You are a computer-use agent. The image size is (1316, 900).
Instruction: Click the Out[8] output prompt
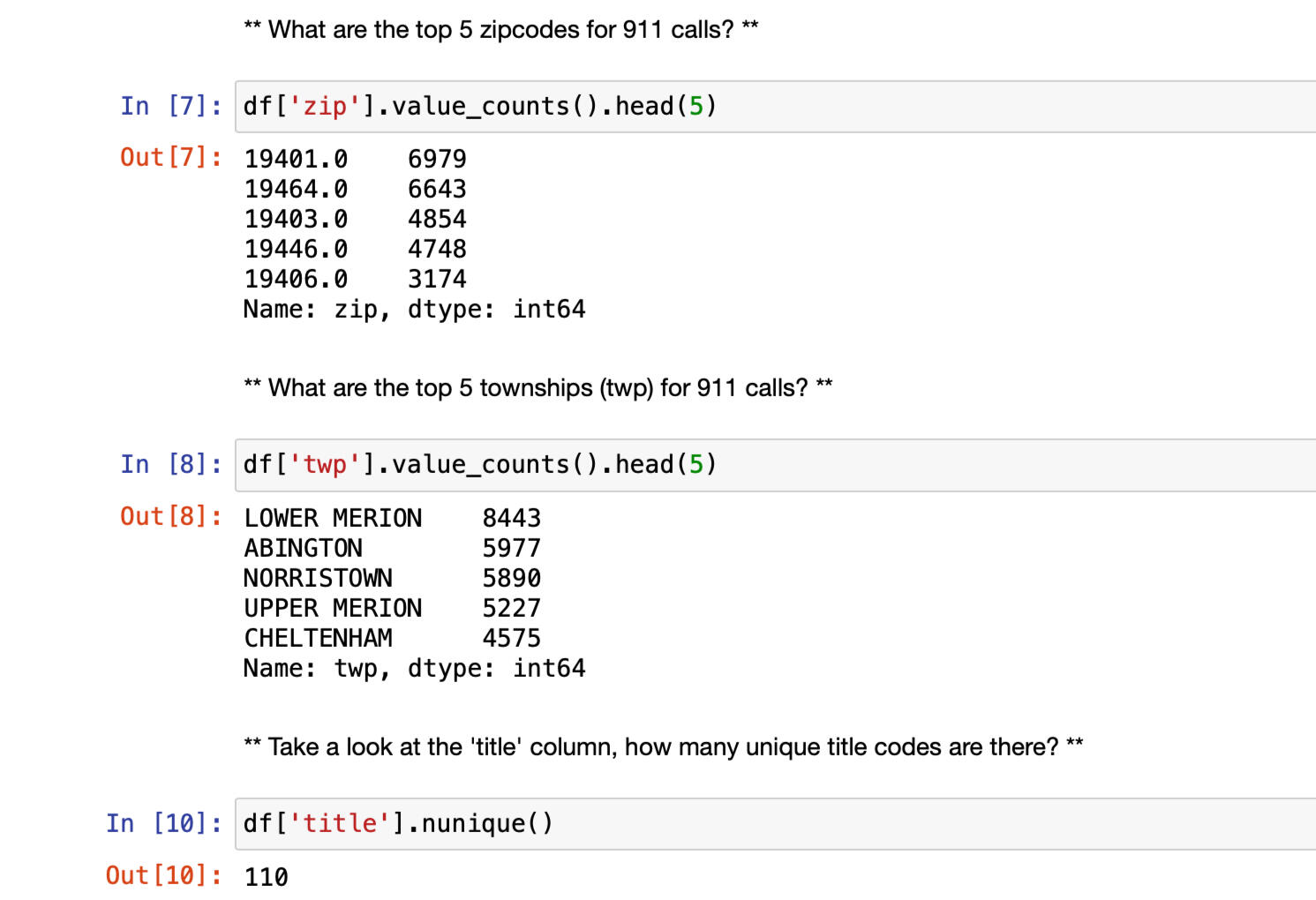click(x=171, y=517)
